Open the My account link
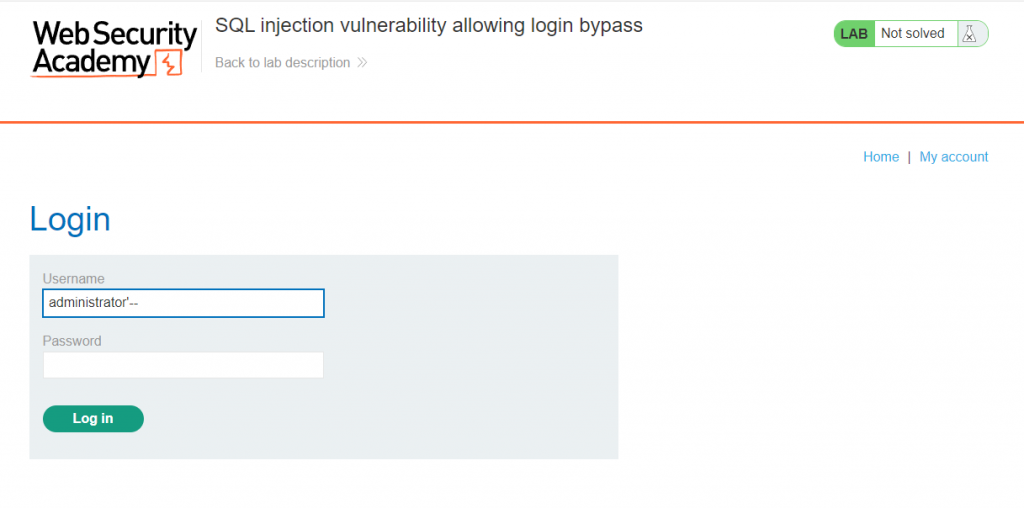This screenshot has height=508, width=1024. [953, 157]
